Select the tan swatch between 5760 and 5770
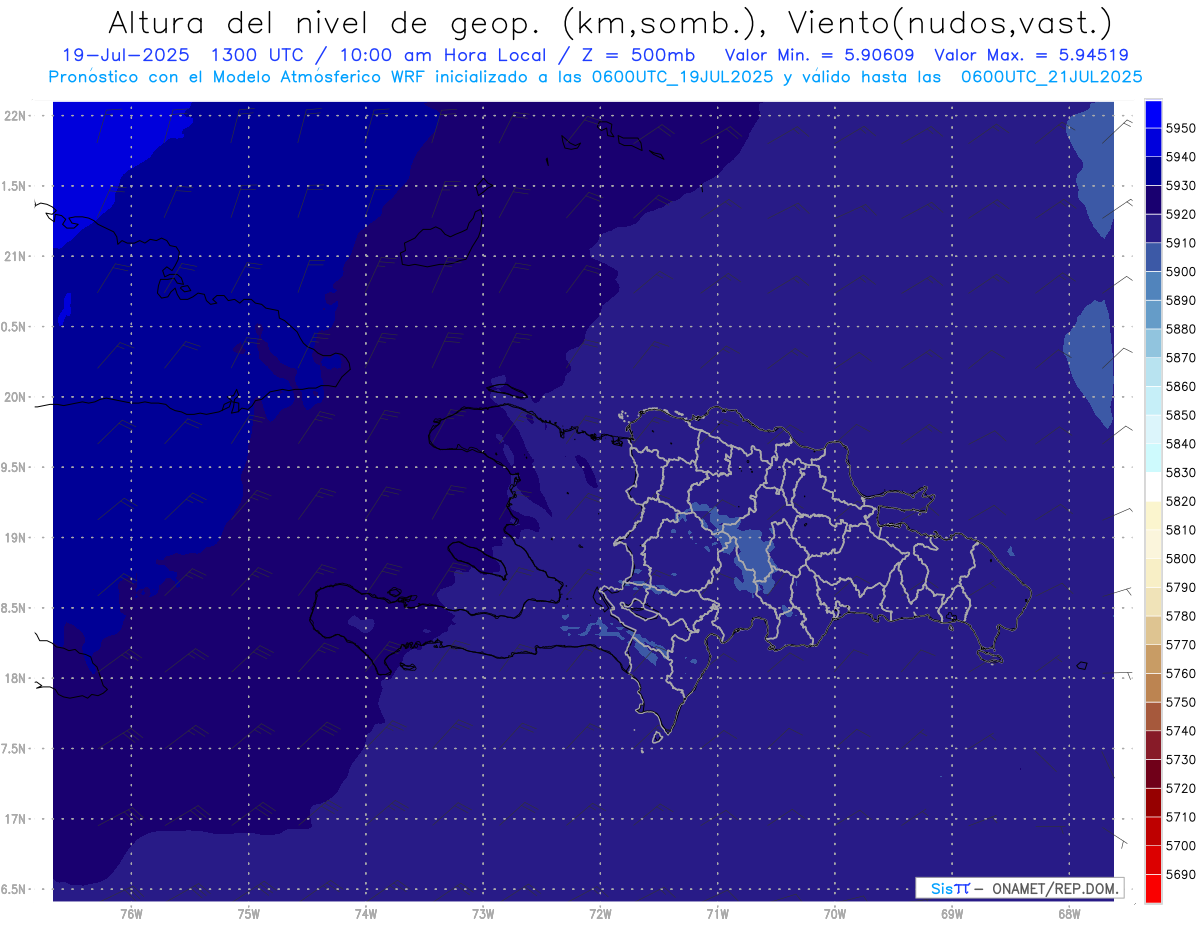 pyautogui.click(x=1153, y=659)
